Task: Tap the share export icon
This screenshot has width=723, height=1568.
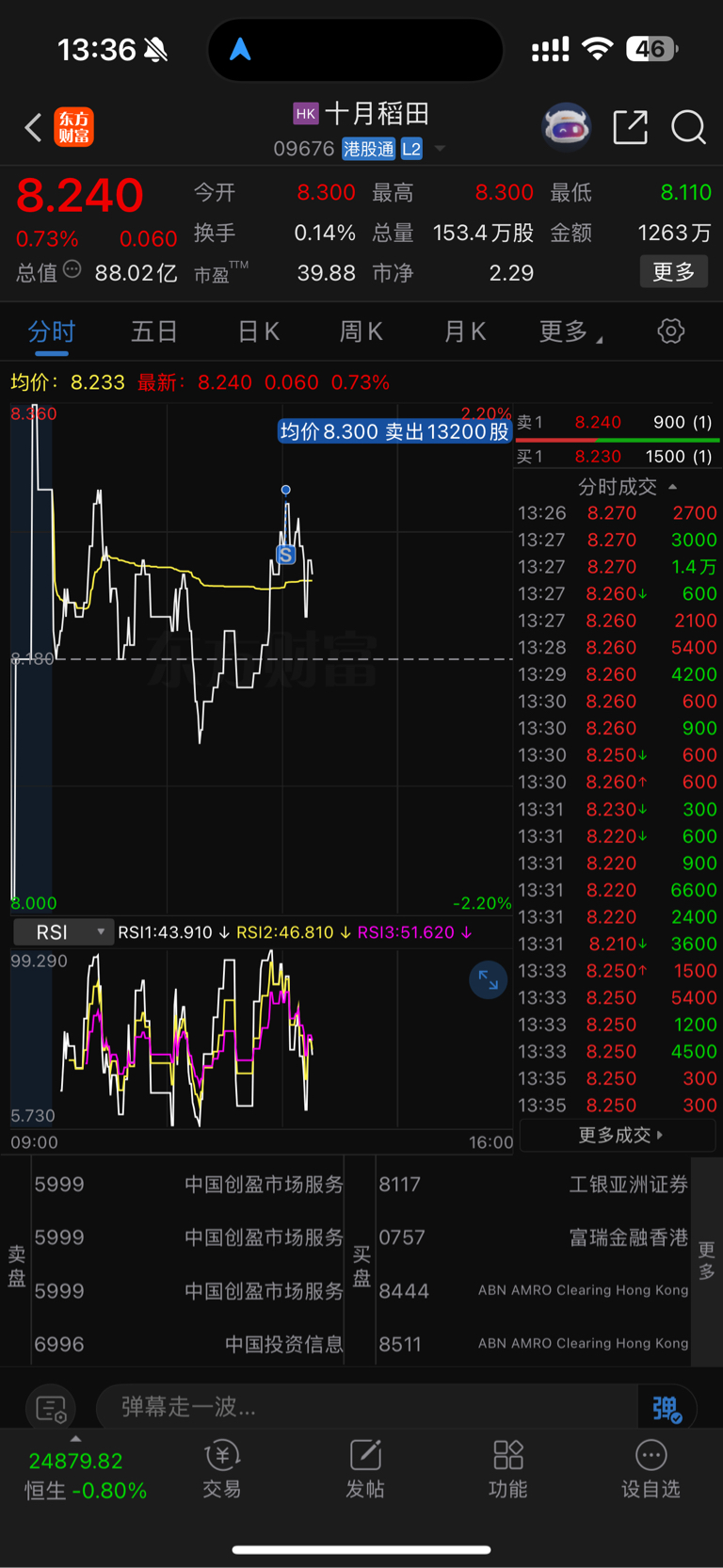Action: click(631, 127)
